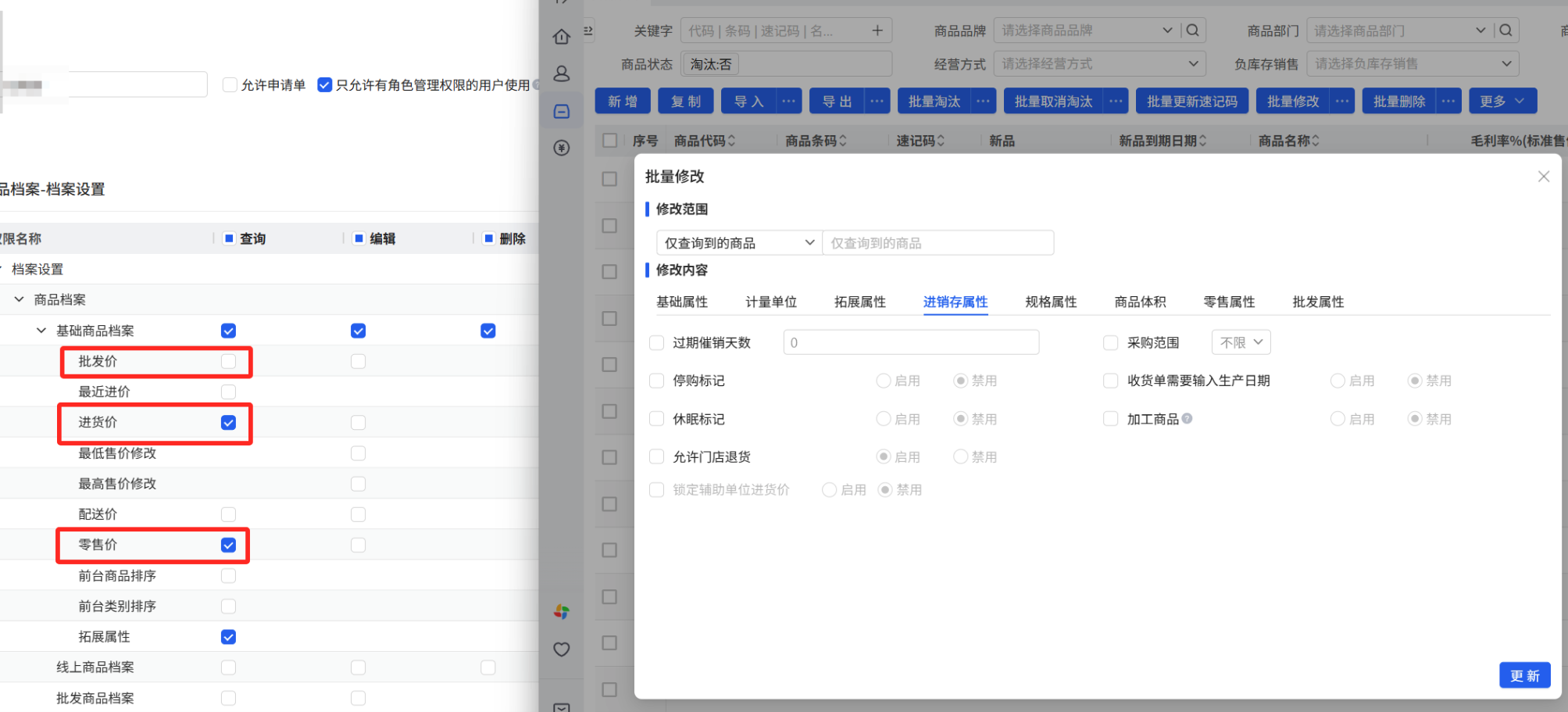Click the 新增 button

tap(623, 102)
